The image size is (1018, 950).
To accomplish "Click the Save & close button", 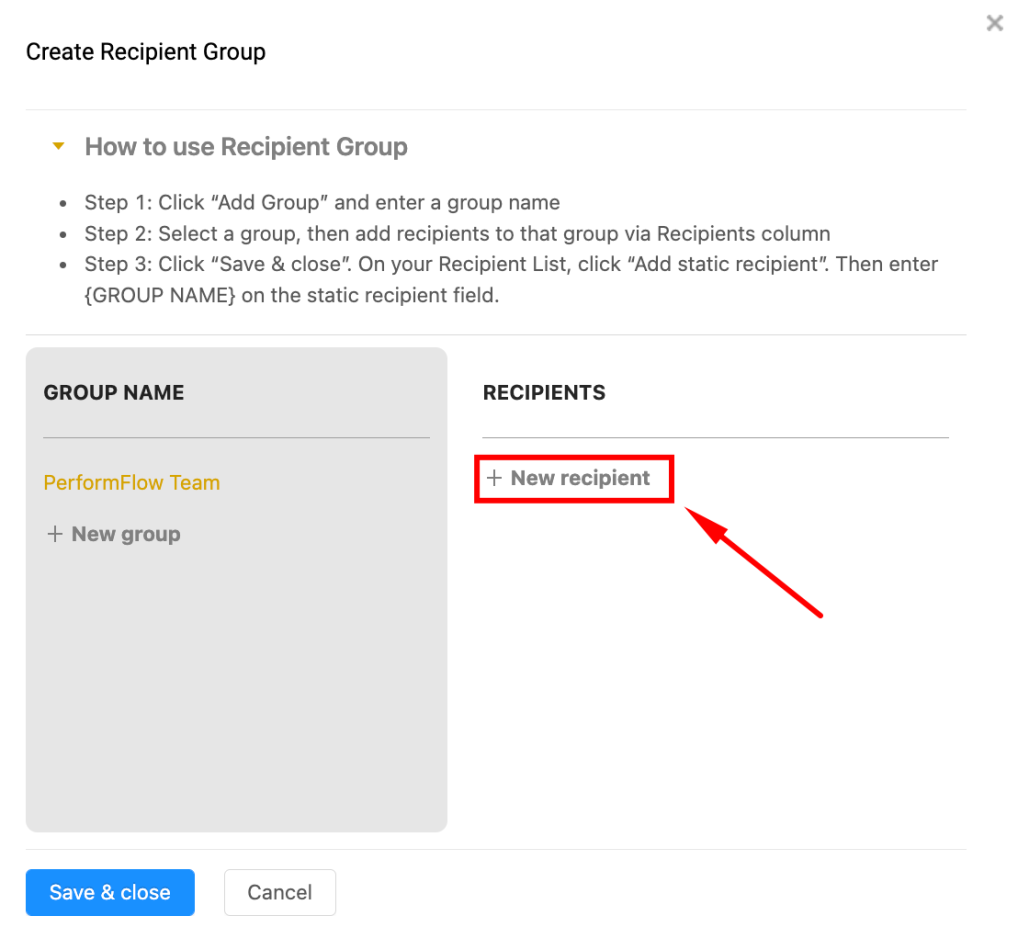I will 110,892.
